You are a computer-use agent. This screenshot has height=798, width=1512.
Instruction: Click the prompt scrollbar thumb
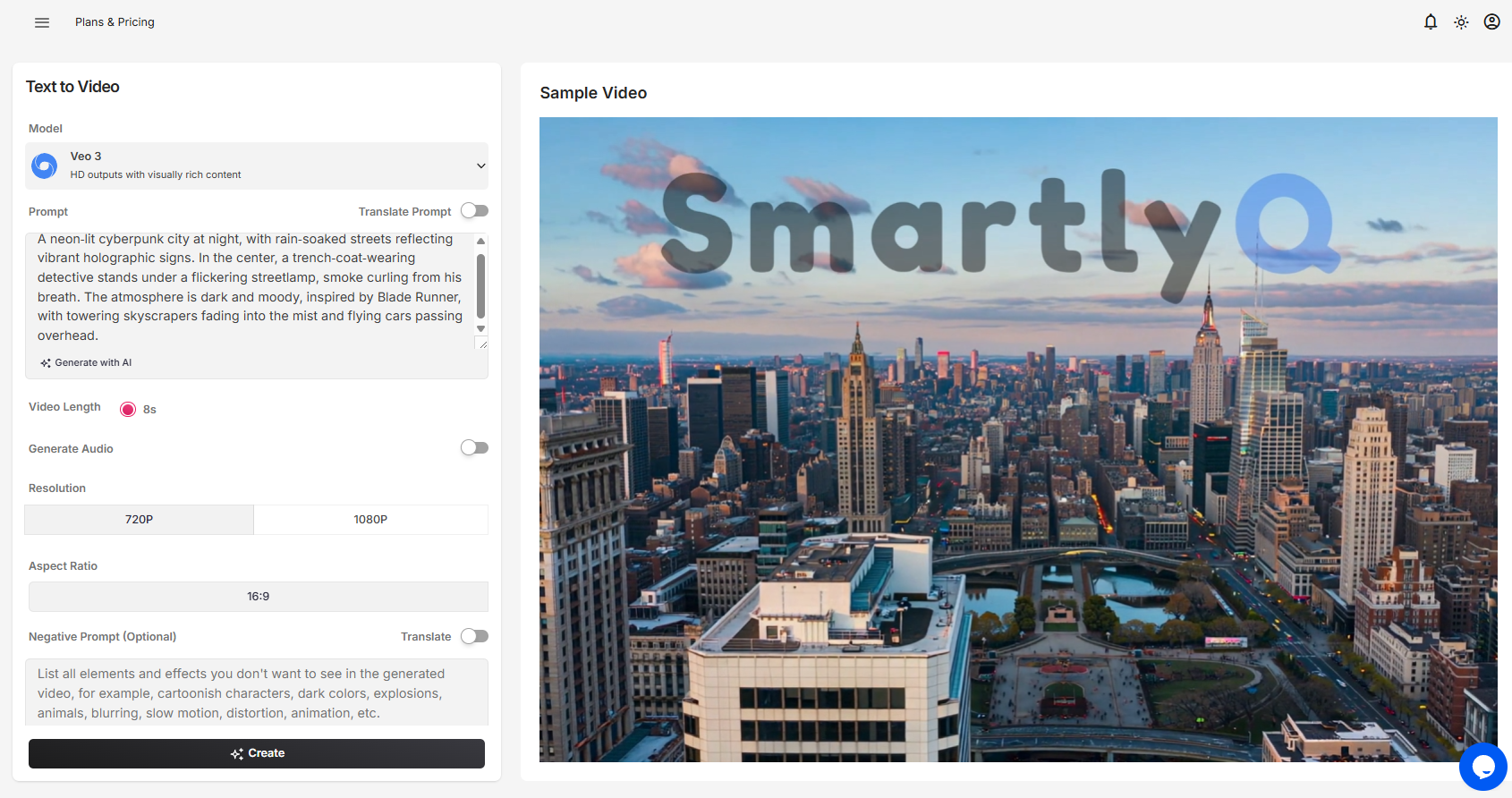[x=480, y=285]
